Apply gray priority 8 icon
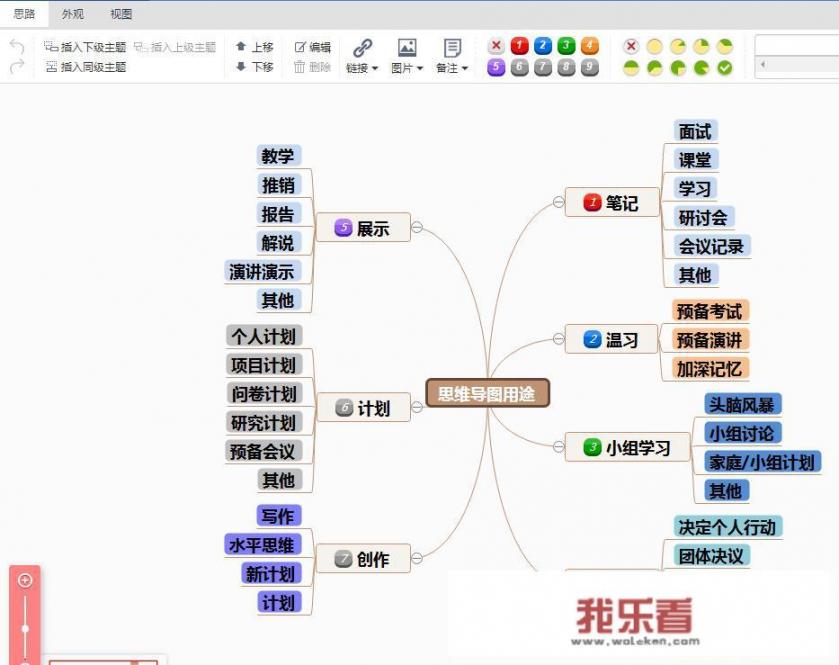The image size is (839, 665). coord(566,67)
